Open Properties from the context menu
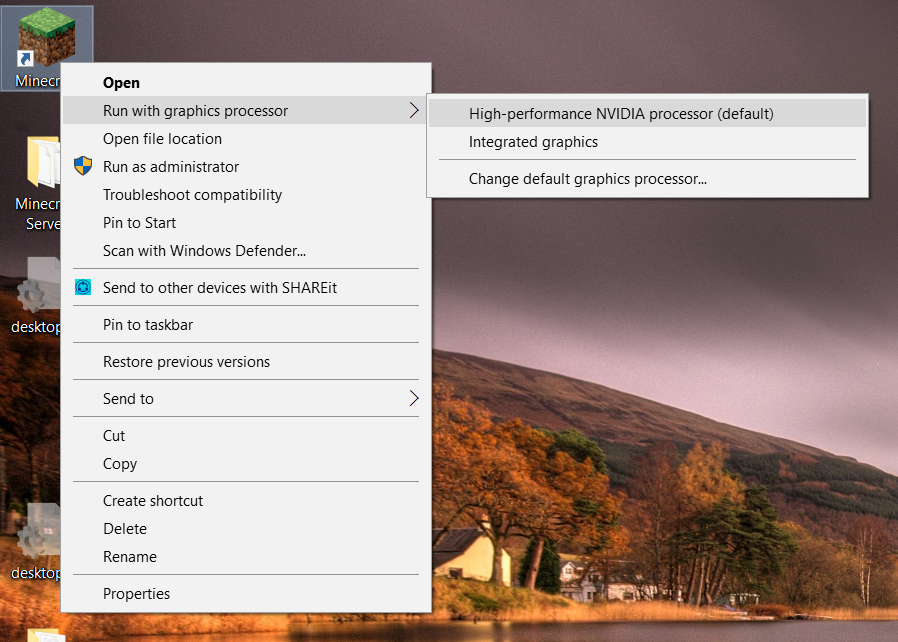The height and width of the screenshot is (642, 898). pyautogui.click(x=246, y=594)
